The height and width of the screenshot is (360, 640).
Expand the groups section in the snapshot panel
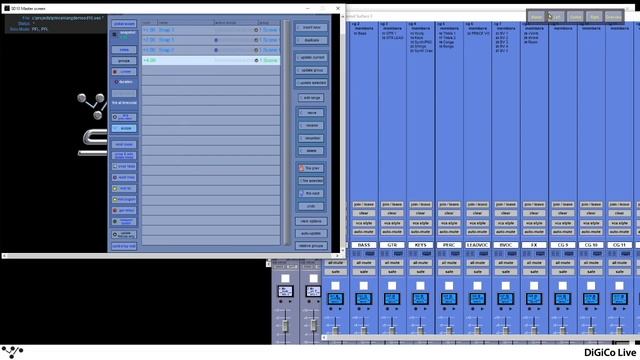pyautogui.click(x=124, y=60)
